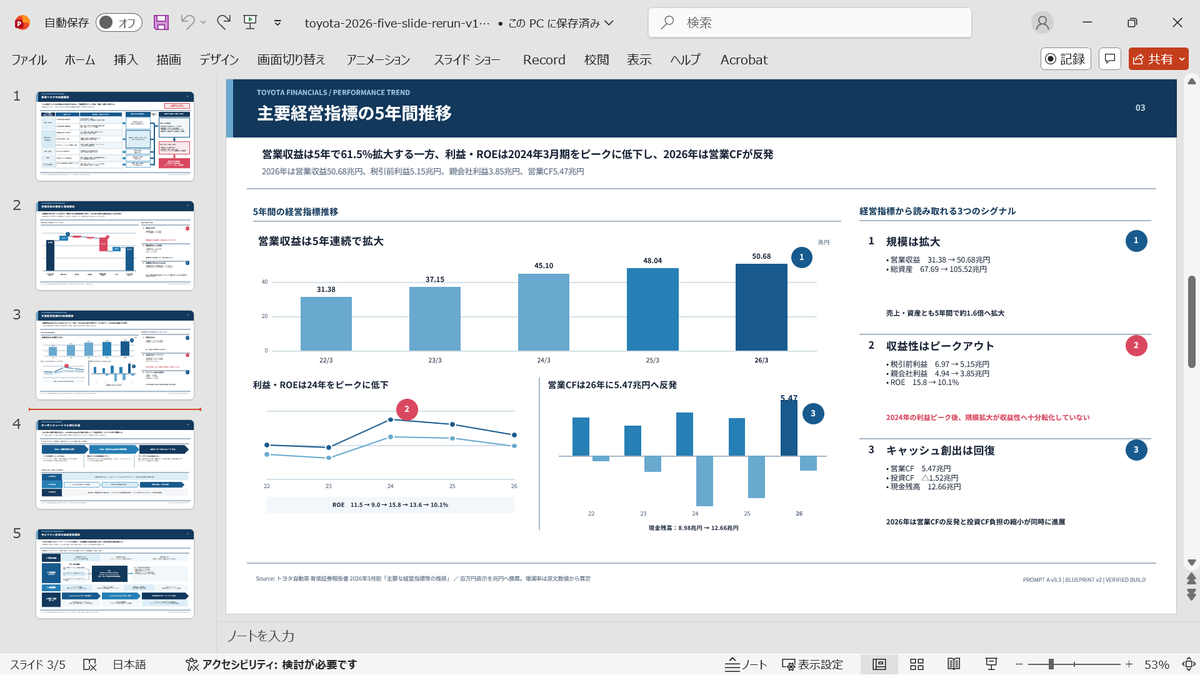The height and width of the screenshot is (675, 1200).
Task: Select slide 2 thumbnail
Action: (x=116, y=245)
